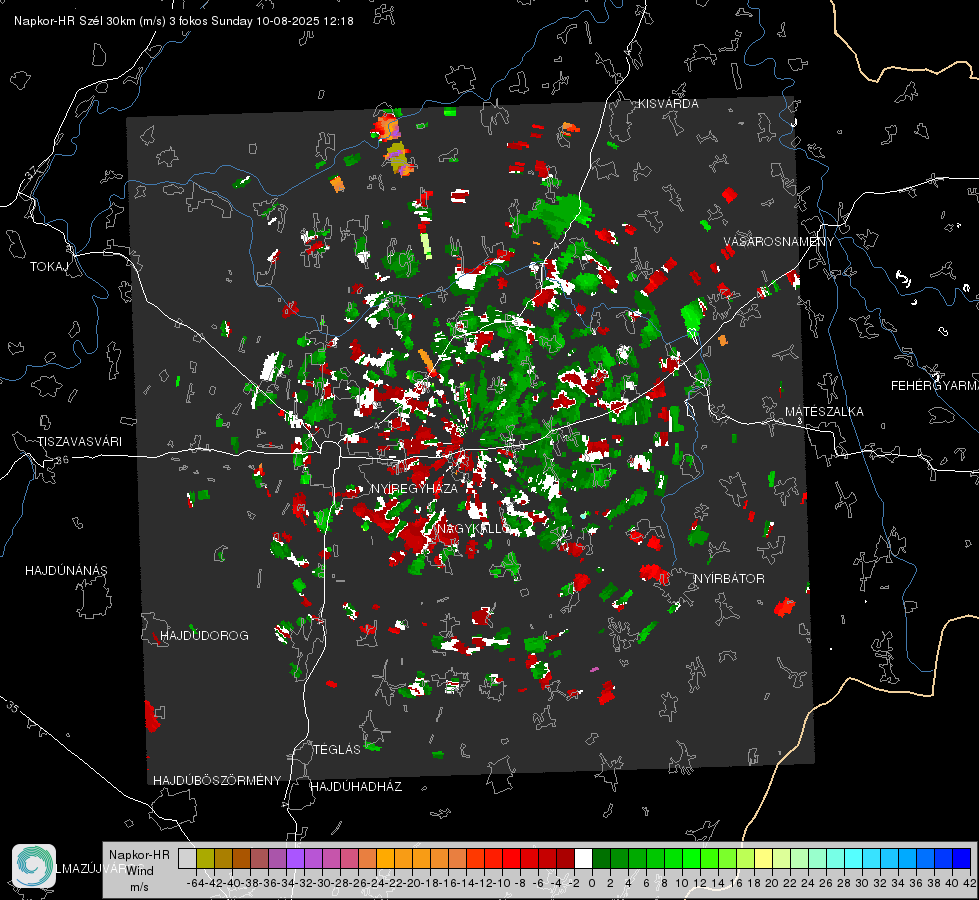This screenshot has height=900, width=979.
Task: Click the FEHÉRGYARMAT city label
Action: [934, 386]
